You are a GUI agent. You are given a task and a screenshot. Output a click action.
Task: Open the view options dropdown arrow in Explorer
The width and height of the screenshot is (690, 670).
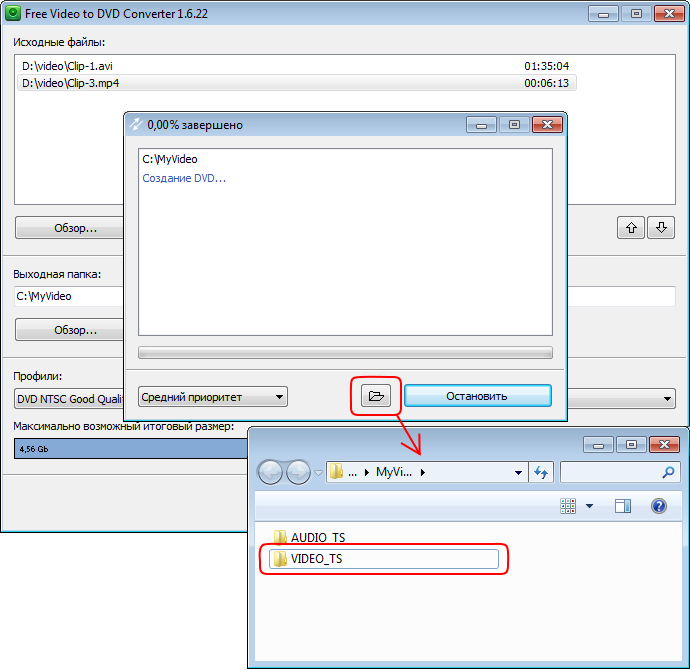click(589, 507)
